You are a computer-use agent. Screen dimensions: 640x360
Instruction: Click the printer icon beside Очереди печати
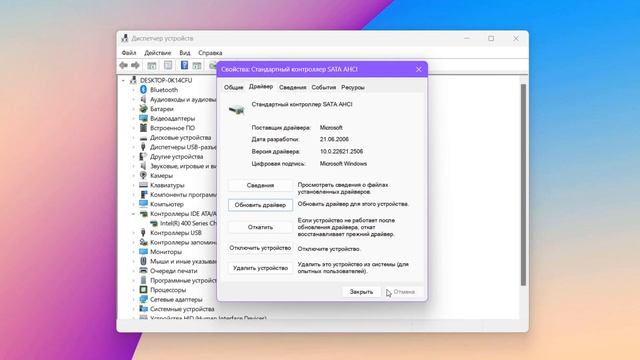click(143, 271)
